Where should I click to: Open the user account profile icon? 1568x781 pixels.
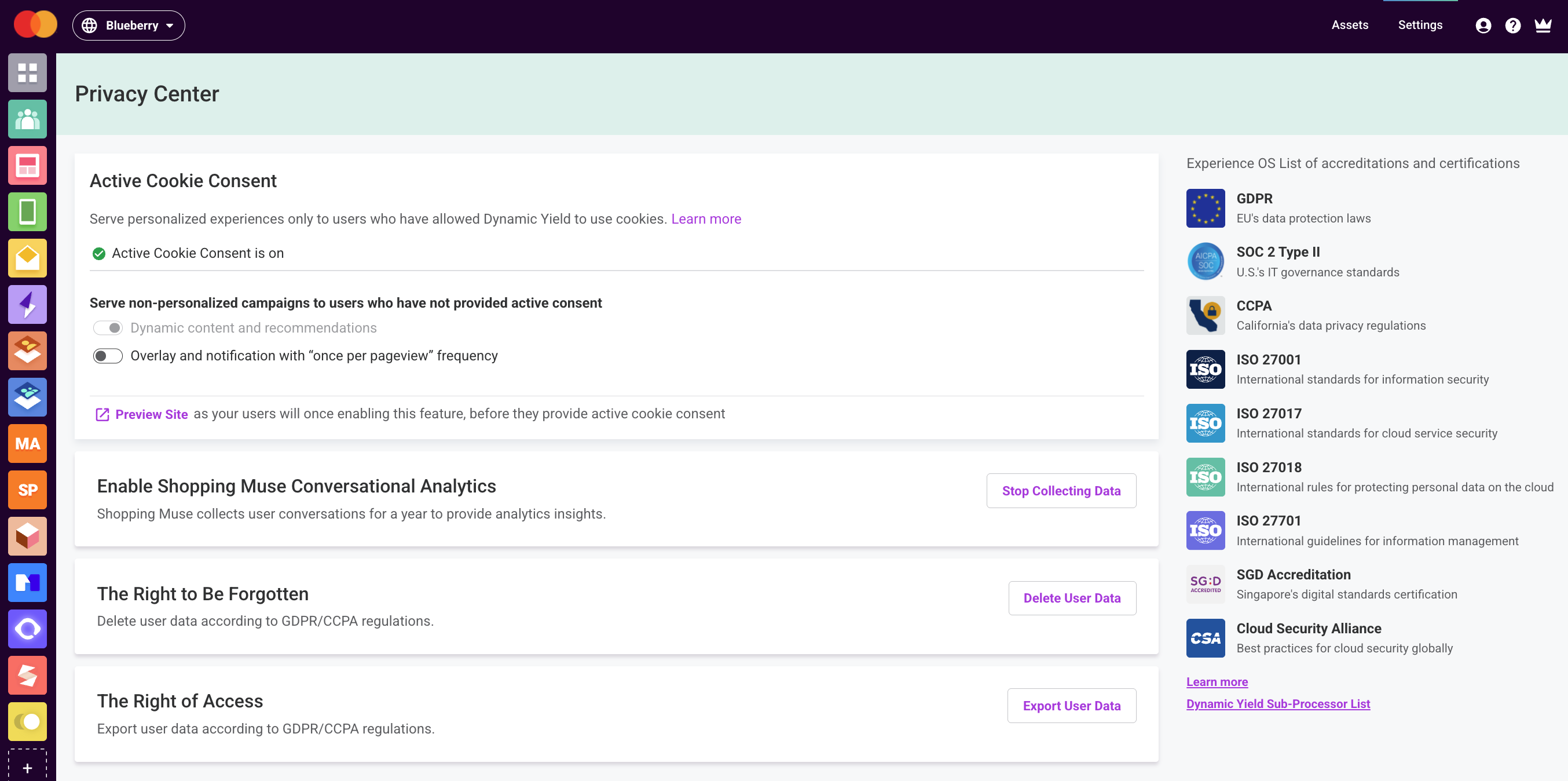tap(1483, 25)
